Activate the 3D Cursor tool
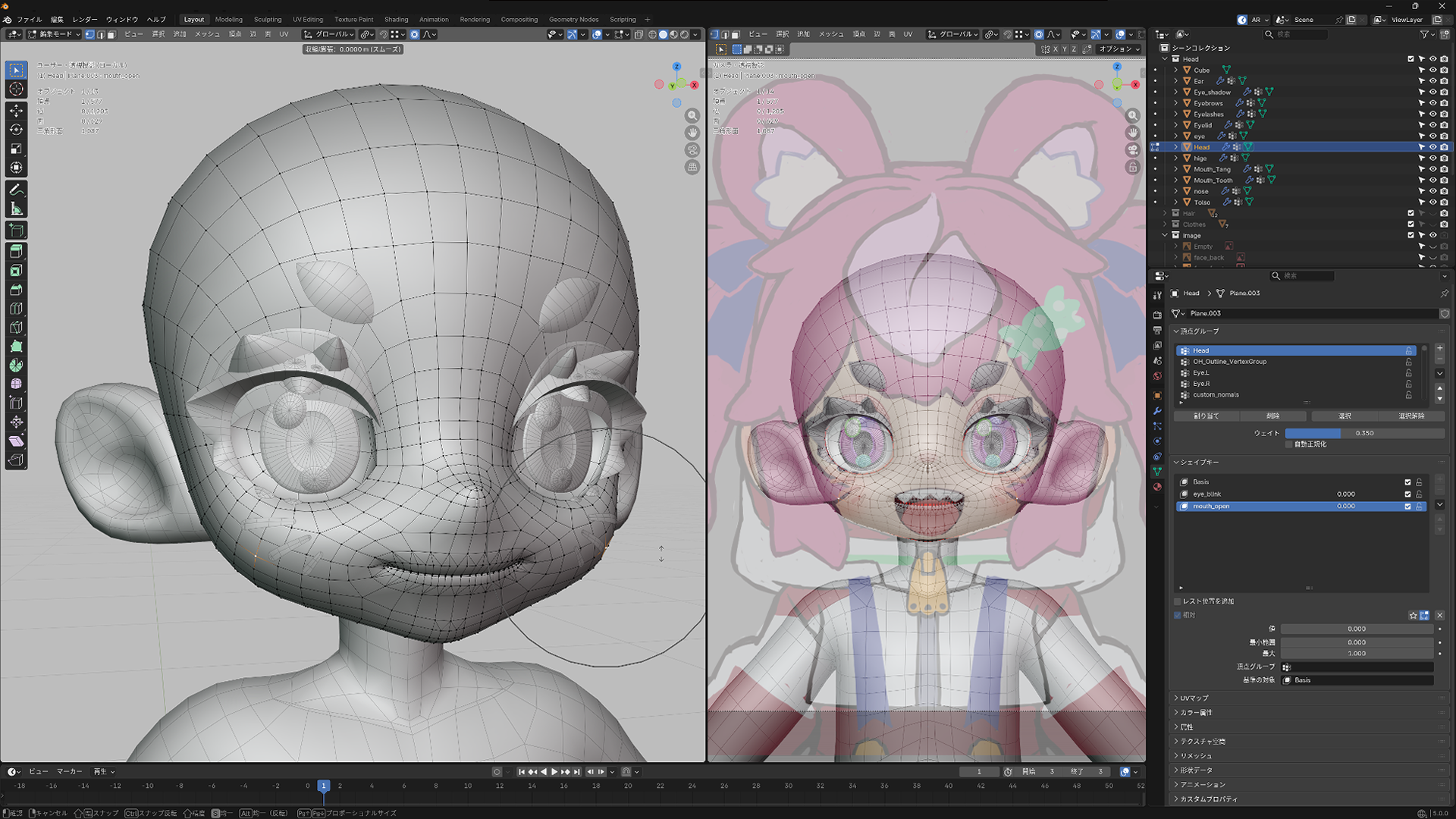The width and height of the screenshot is (1456, 819). 16,89
